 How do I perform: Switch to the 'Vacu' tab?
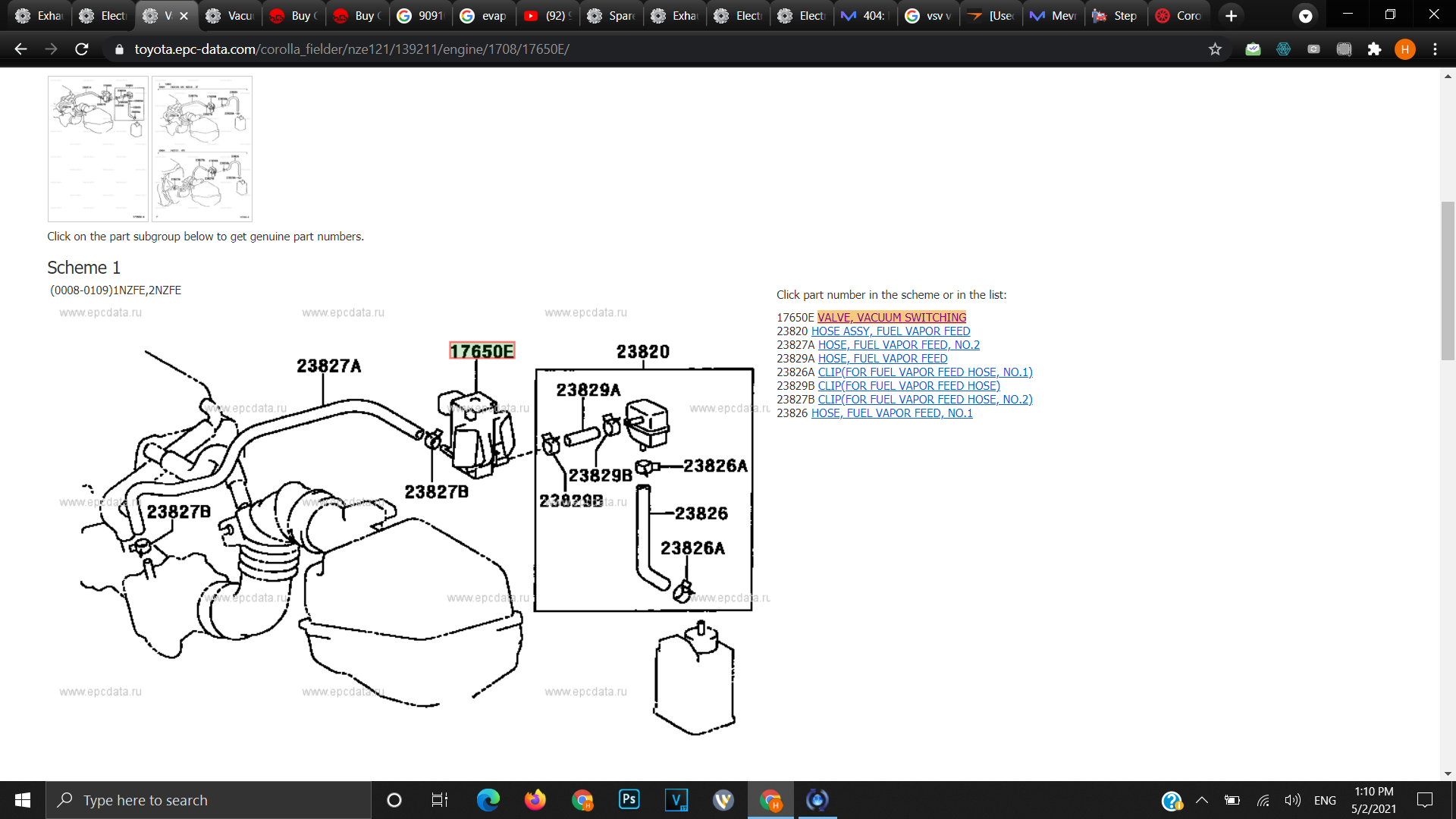point(231,15)
